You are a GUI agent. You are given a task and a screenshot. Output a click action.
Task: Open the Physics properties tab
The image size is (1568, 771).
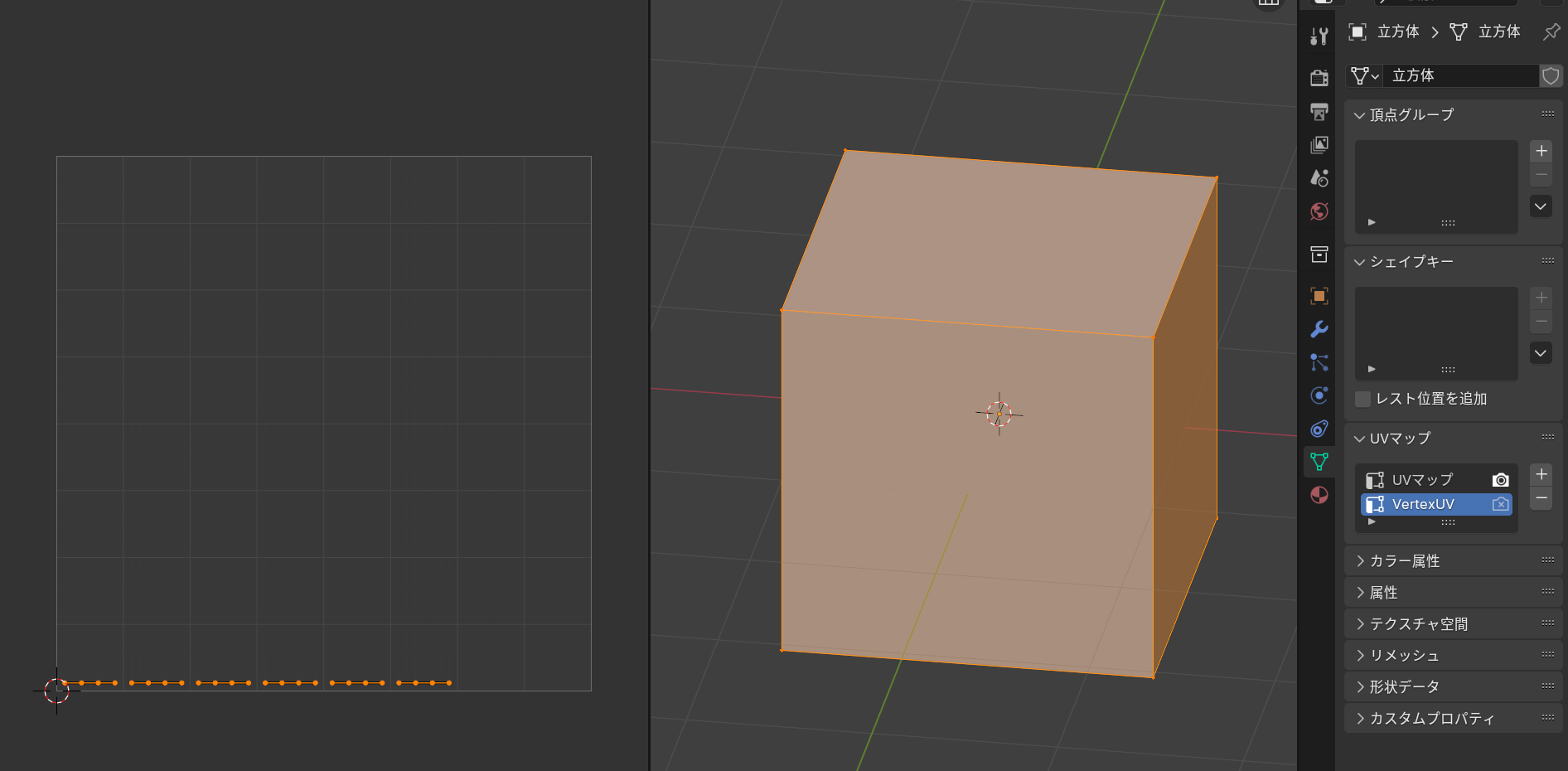click(x=1319, y=395)
